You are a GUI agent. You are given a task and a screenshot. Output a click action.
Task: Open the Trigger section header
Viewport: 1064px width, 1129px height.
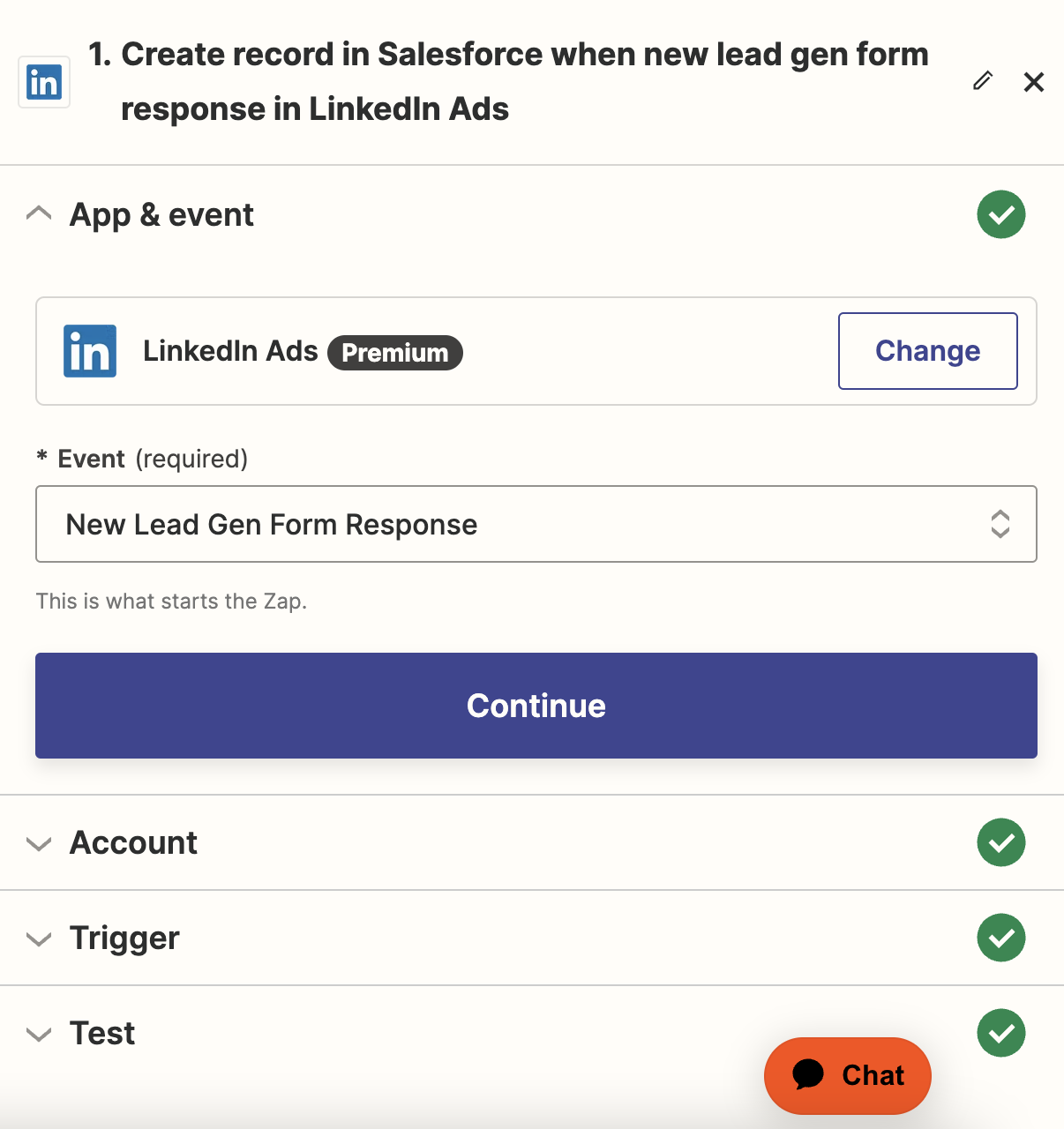125,938
